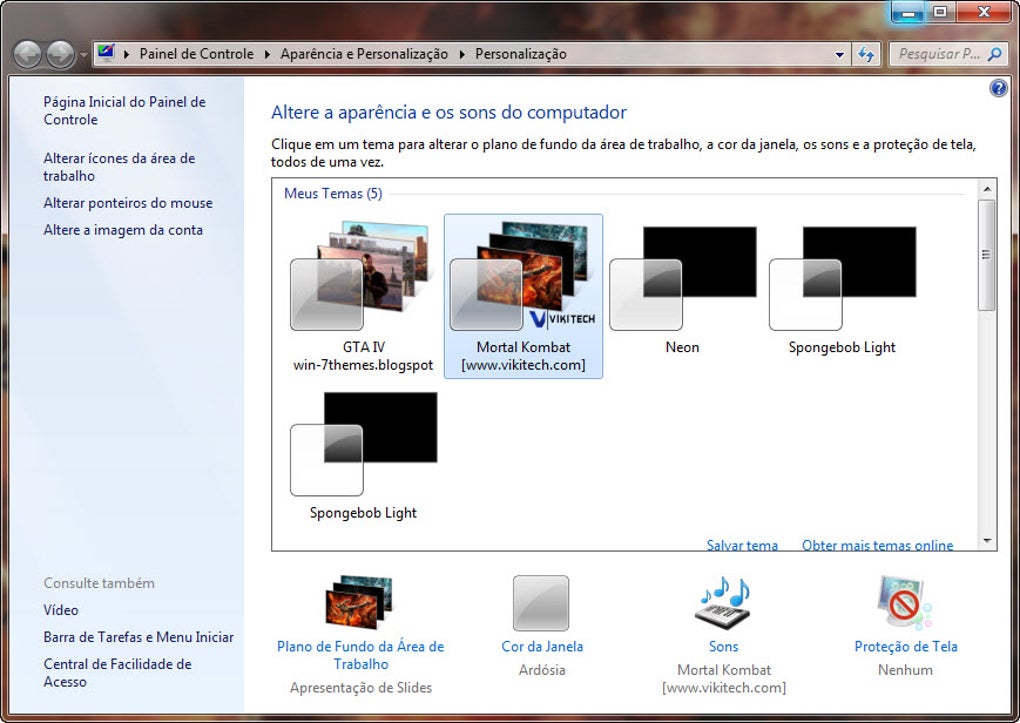This screenshot has height=723, width=1020.
Task: Open Barra de Tarefas e Menu Iniciar
Action: click(139, 637)
